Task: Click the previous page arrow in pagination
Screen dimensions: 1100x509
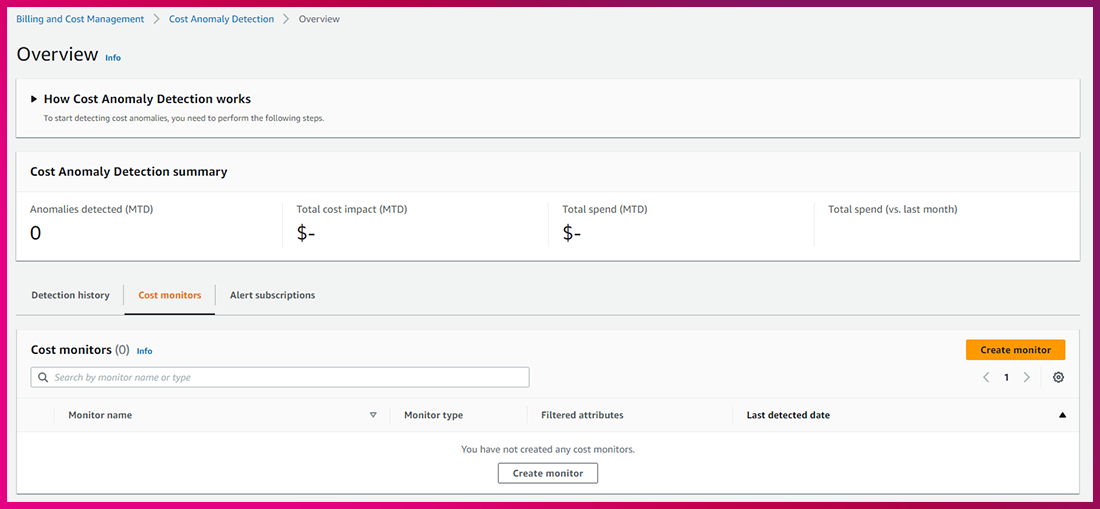Action: pos(986,377)
